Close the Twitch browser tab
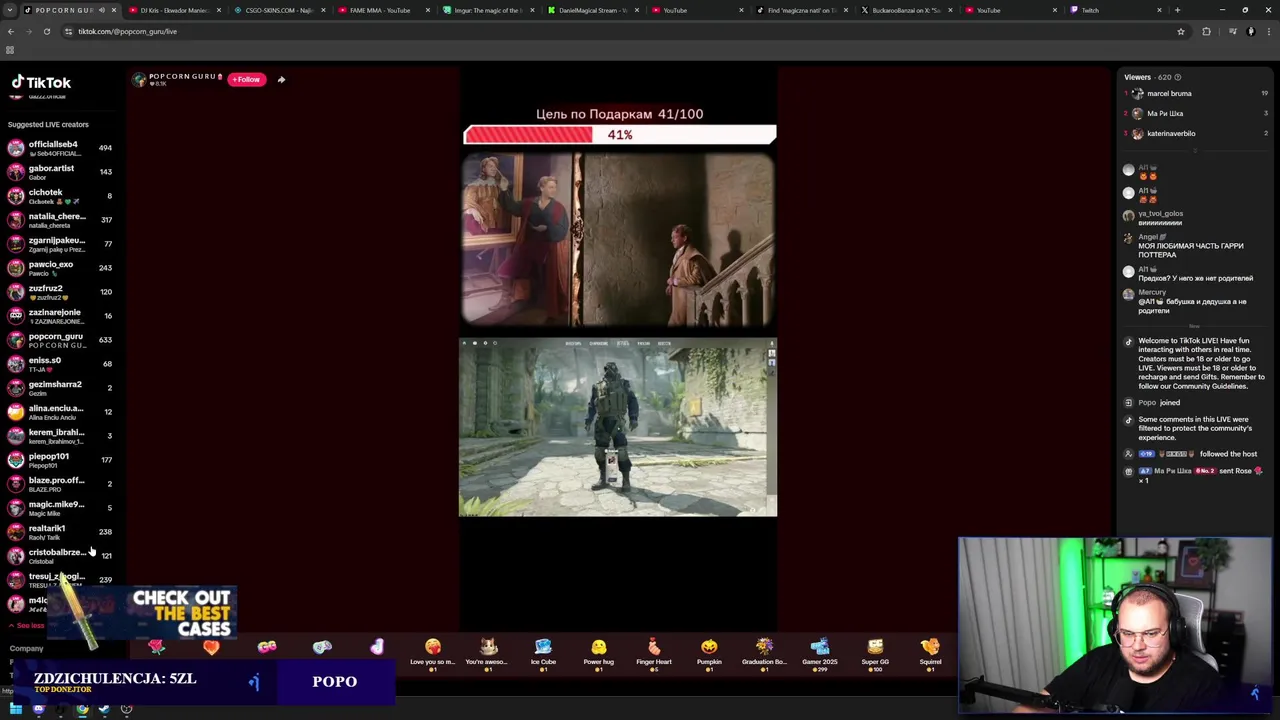The image size is (1280, 720). 1160,10
